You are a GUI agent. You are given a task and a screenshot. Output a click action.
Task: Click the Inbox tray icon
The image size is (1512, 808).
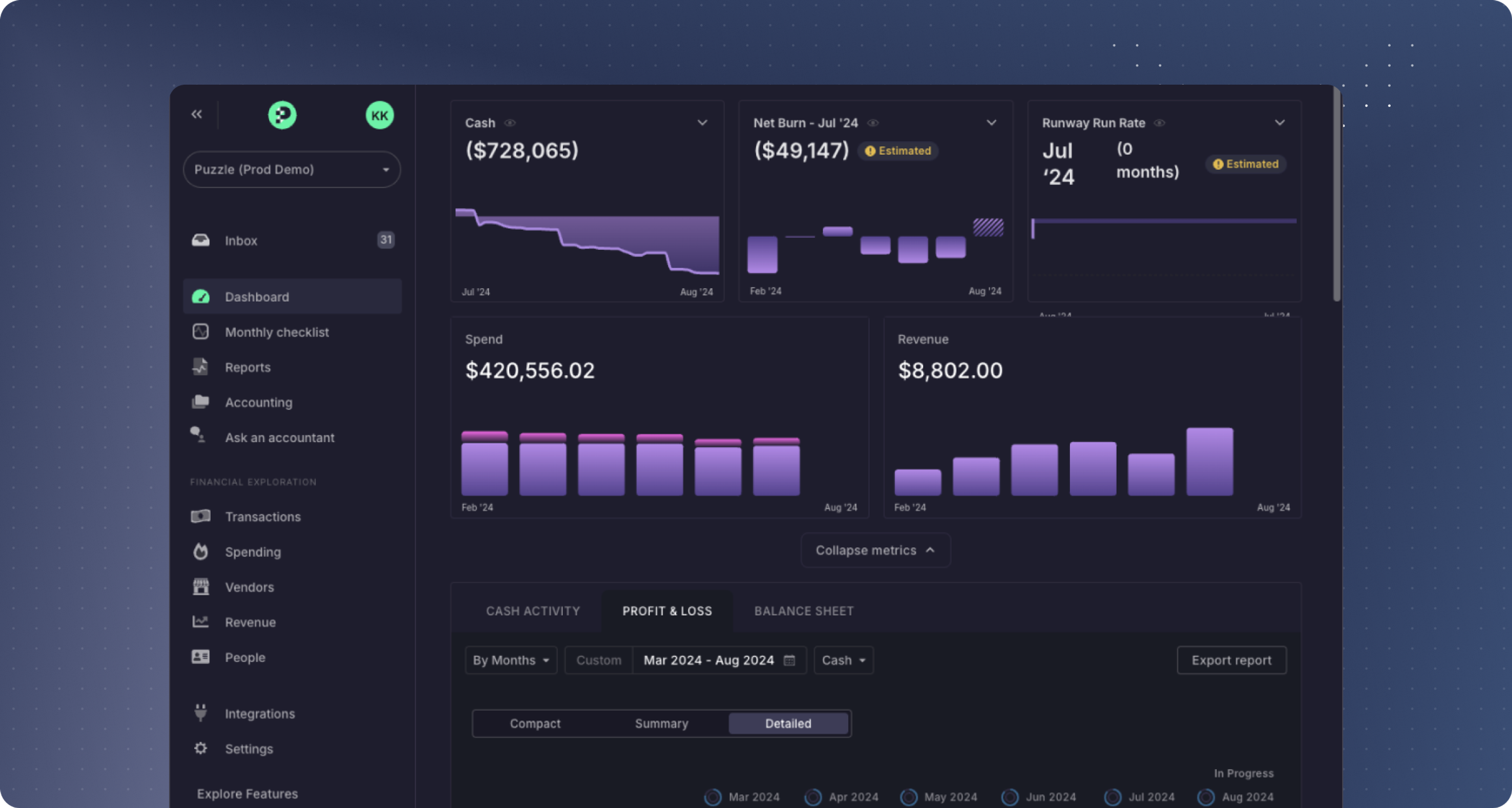click(201, 240)
